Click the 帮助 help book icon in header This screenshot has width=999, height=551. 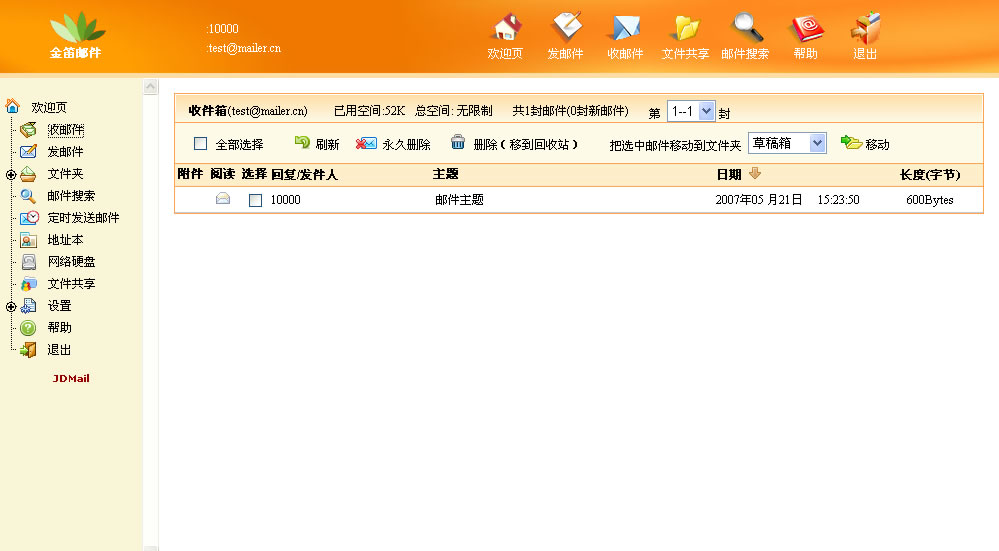pyautogui.click(x=805, y=28)
